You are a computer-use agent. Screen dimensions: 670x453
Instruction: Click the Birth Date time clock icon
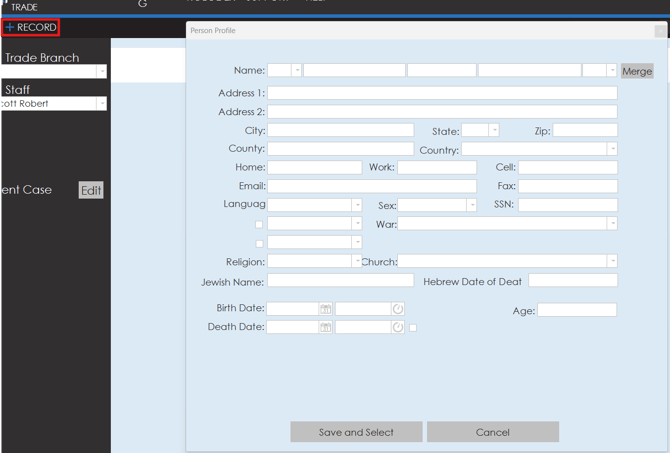coord(398,309)
